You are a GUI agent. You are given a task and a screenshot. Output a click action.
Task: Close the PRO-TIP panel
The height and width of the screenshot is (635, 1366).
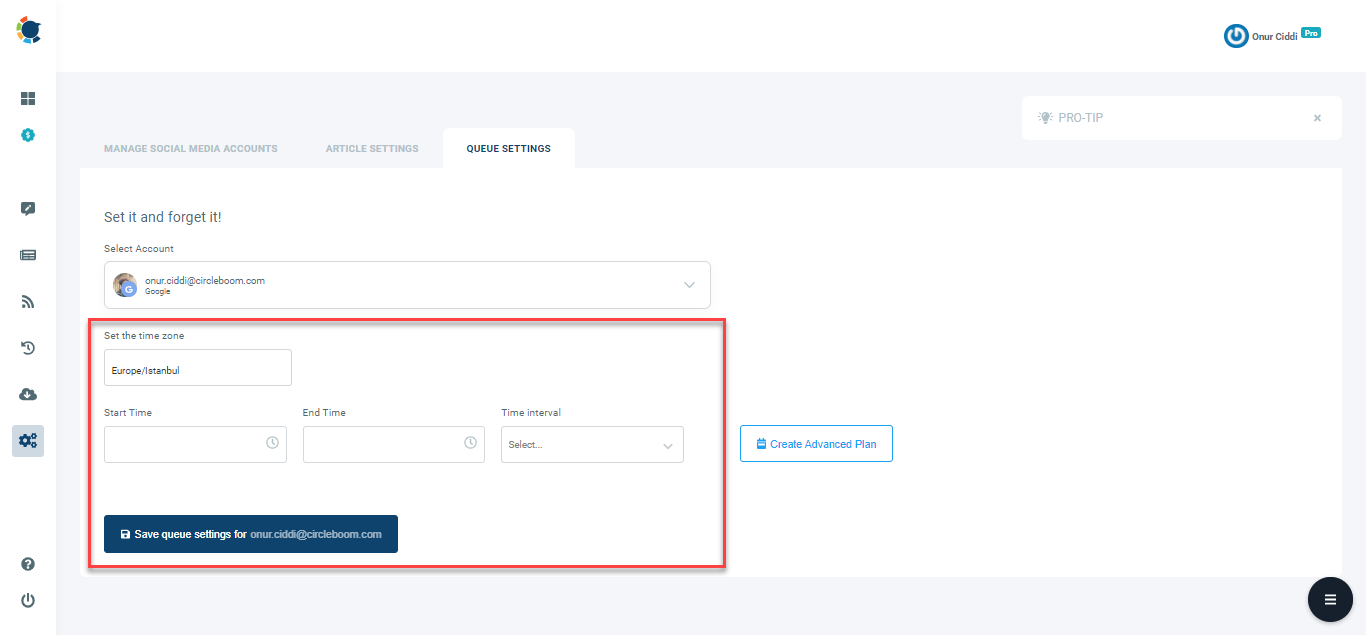1317,118
